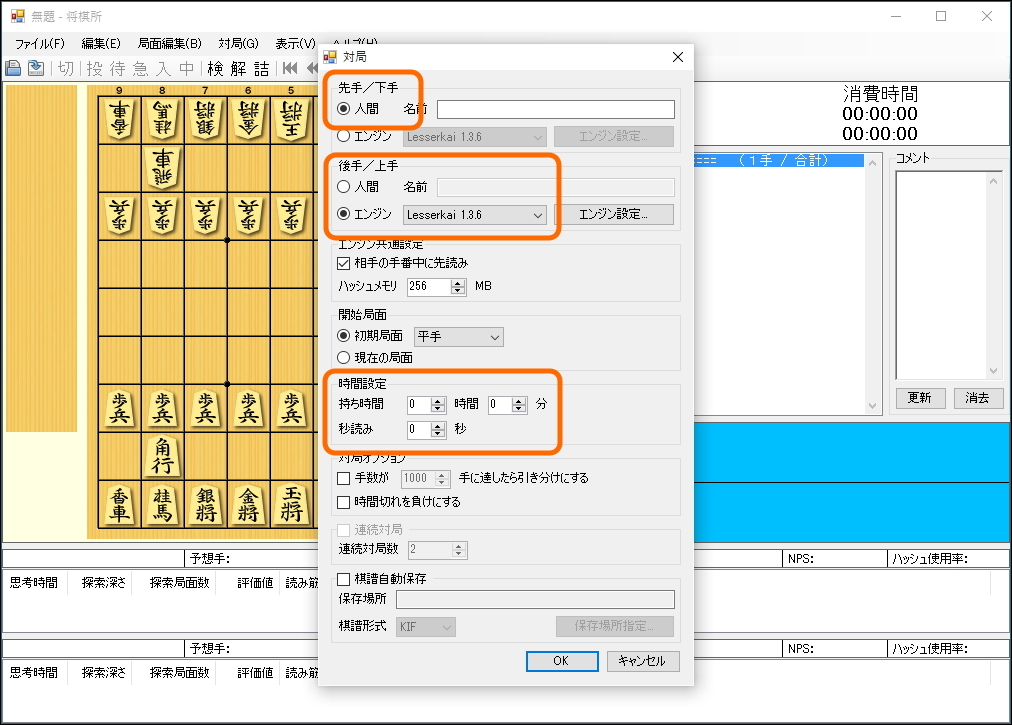Open the 開始局面 平手 dropdown
The image size is (1012, 725).
(495, 338)
